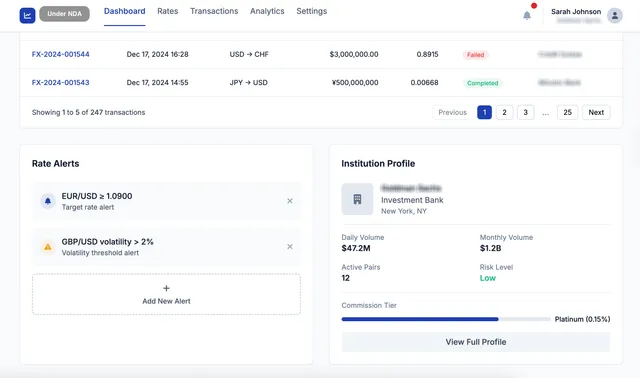The height and width of the screenshot is (378, 640).
Task: Switch to the Dashboard tab
Action: [124, 11]
